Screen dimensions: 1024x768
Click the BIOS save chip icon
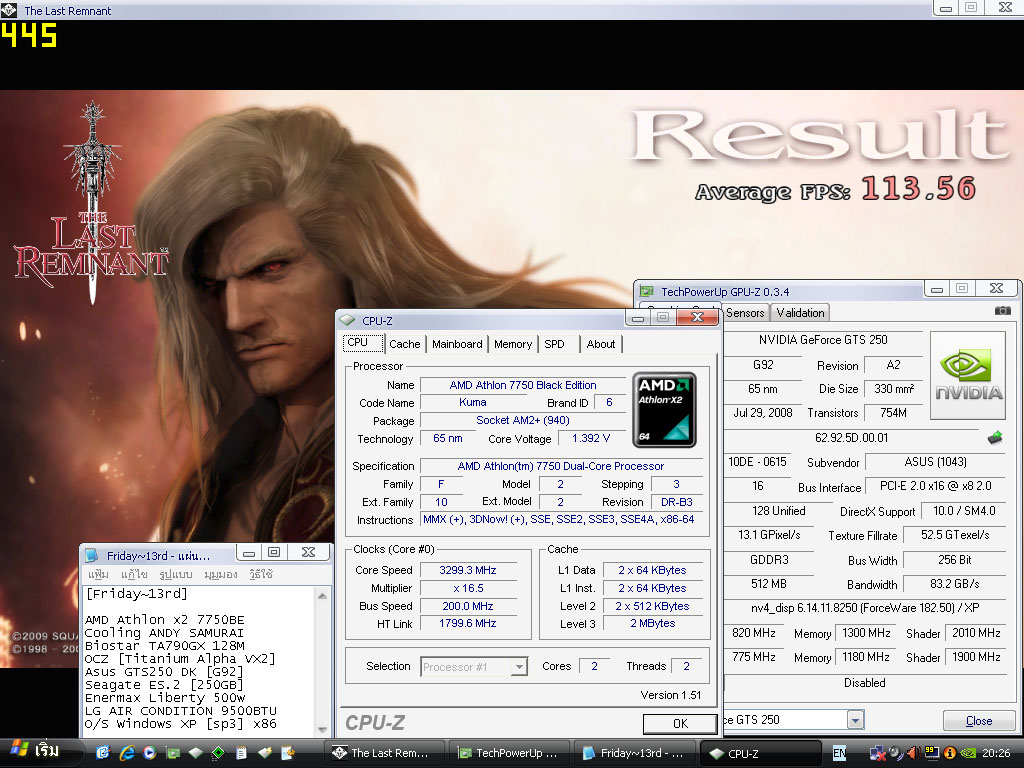coord(994,438)
